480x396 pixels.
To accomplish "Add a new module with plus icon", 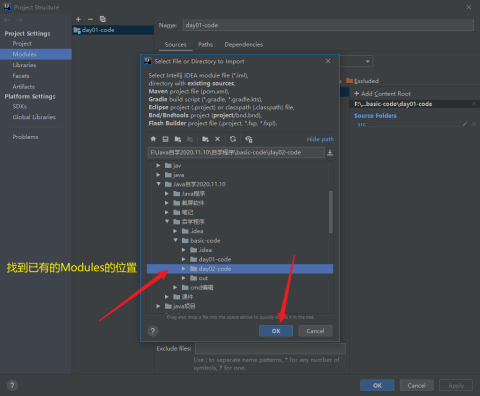I will coord(78,19).
